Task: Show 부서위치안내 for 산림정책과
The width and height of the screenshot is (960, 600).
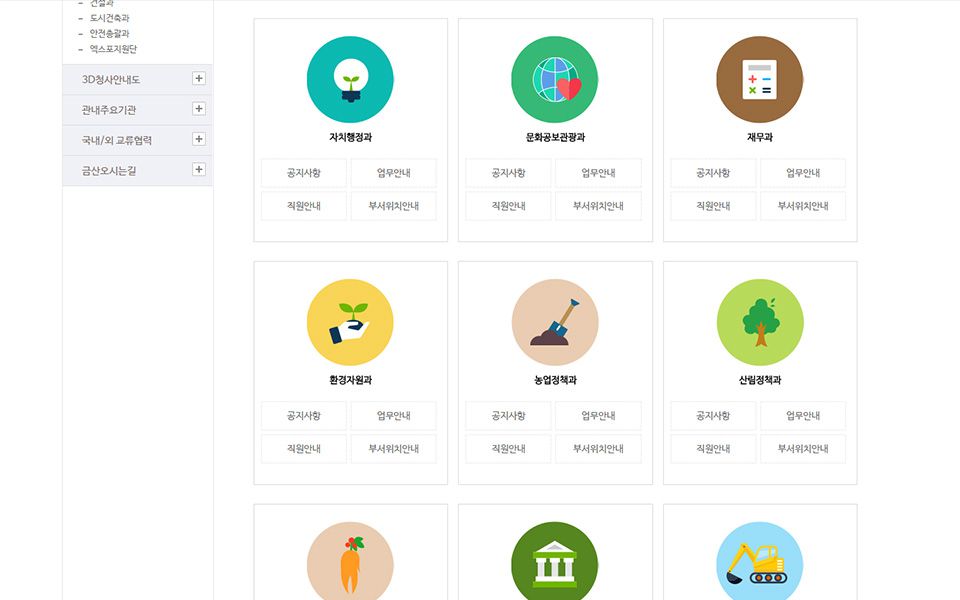Action: [x=803, y=449]
